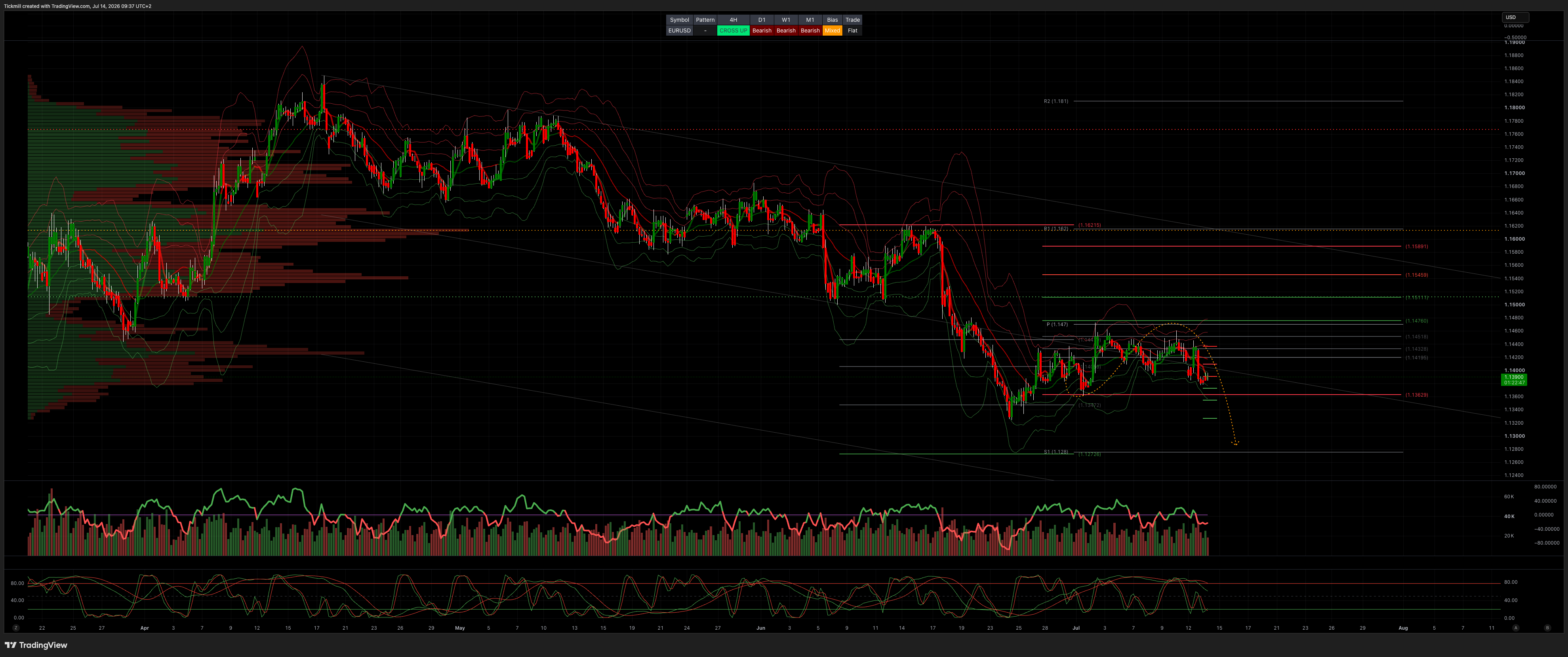Click the Aug date label on time axis
This screenshot has height=657, width=1568.
pos(1403,628)
